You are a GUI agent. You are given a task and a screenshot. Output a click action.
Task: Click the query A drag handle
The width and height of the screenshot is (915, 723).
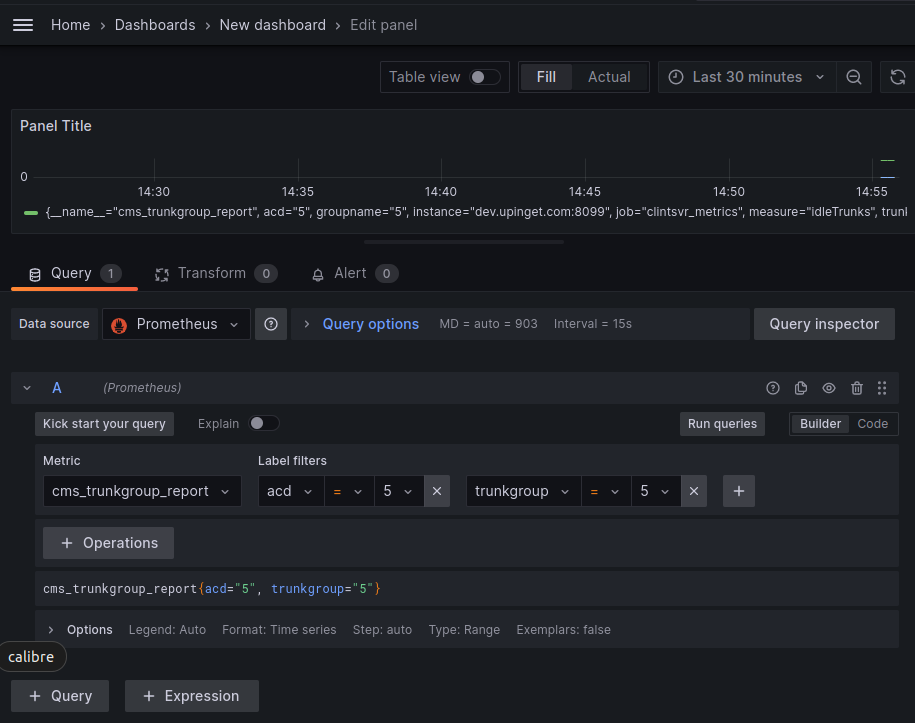(882, 388)
